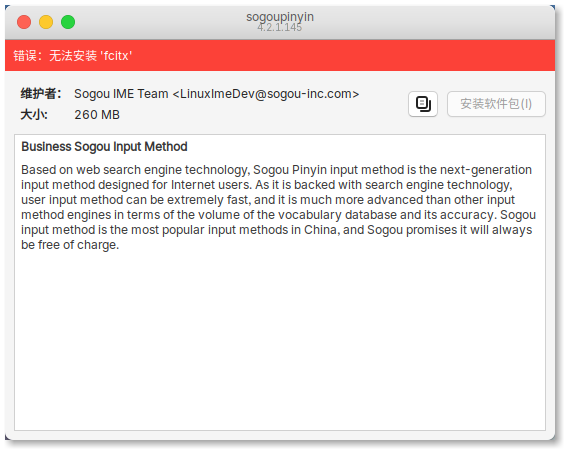The width and height of the screenshot is (564, 449).
Task: Click the sogoupinyin window title text
Action: (280, 17)
